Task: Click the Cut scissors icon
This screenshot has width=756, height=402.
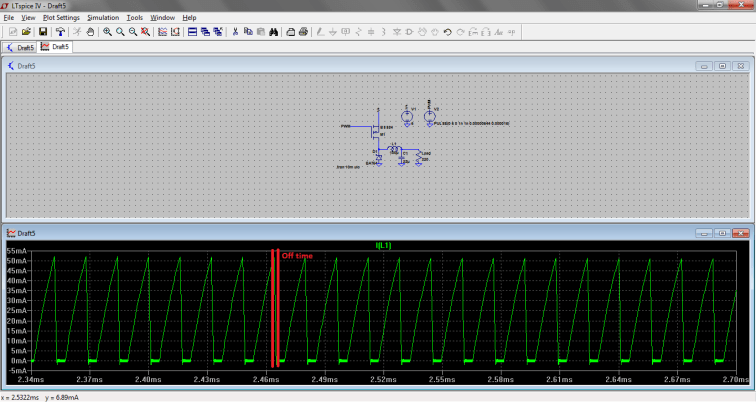Action: point(235,32)
